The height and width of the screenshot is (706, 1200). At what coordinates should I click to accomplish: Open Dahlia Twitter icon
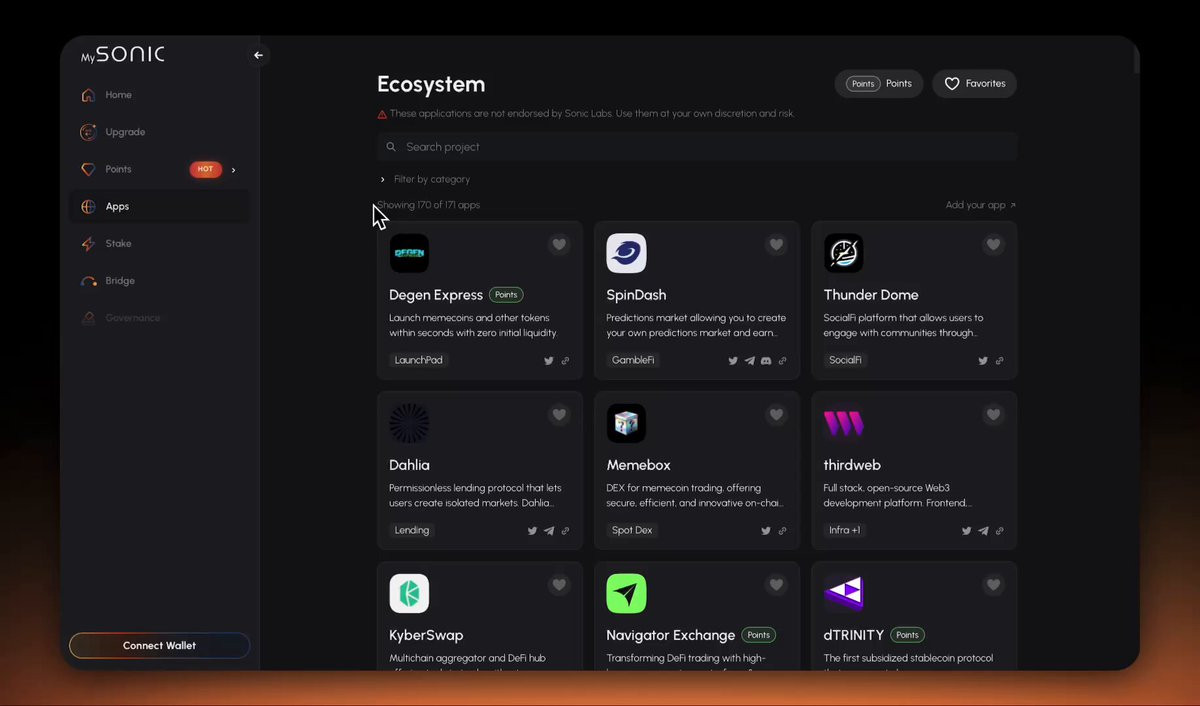coord(532,531)
